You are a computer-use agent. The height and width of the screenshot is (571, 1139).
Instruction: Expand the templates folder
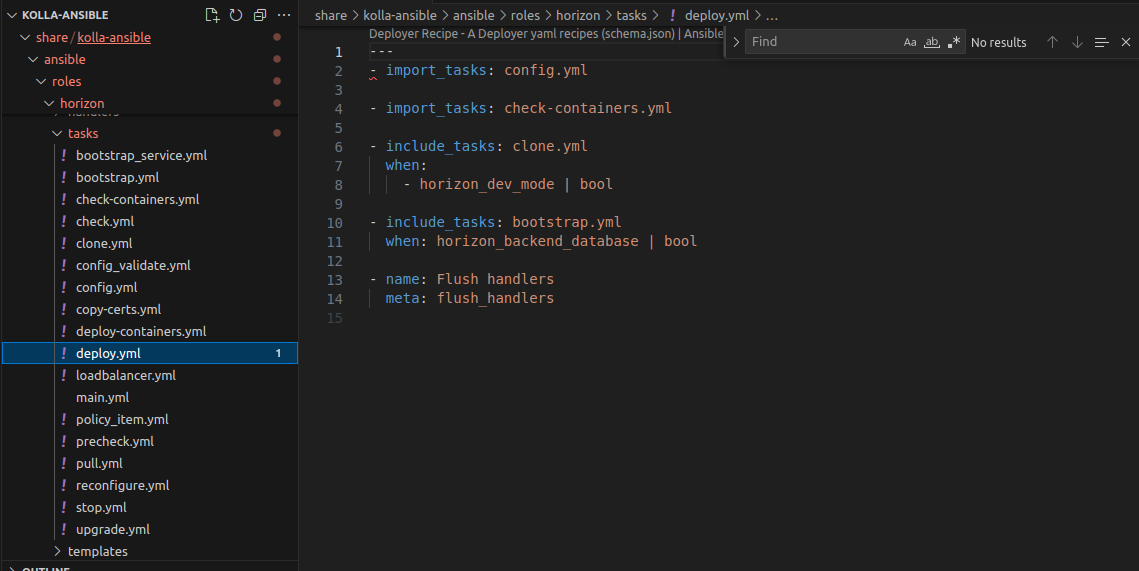pyautogui.click(x=97, y=551)
